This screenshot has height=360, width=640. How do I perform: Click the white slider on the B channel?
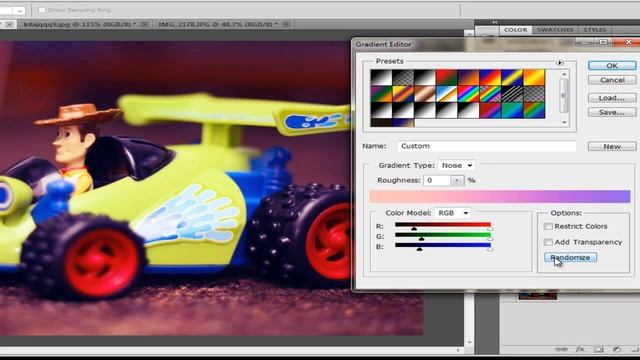pos(490,249)
